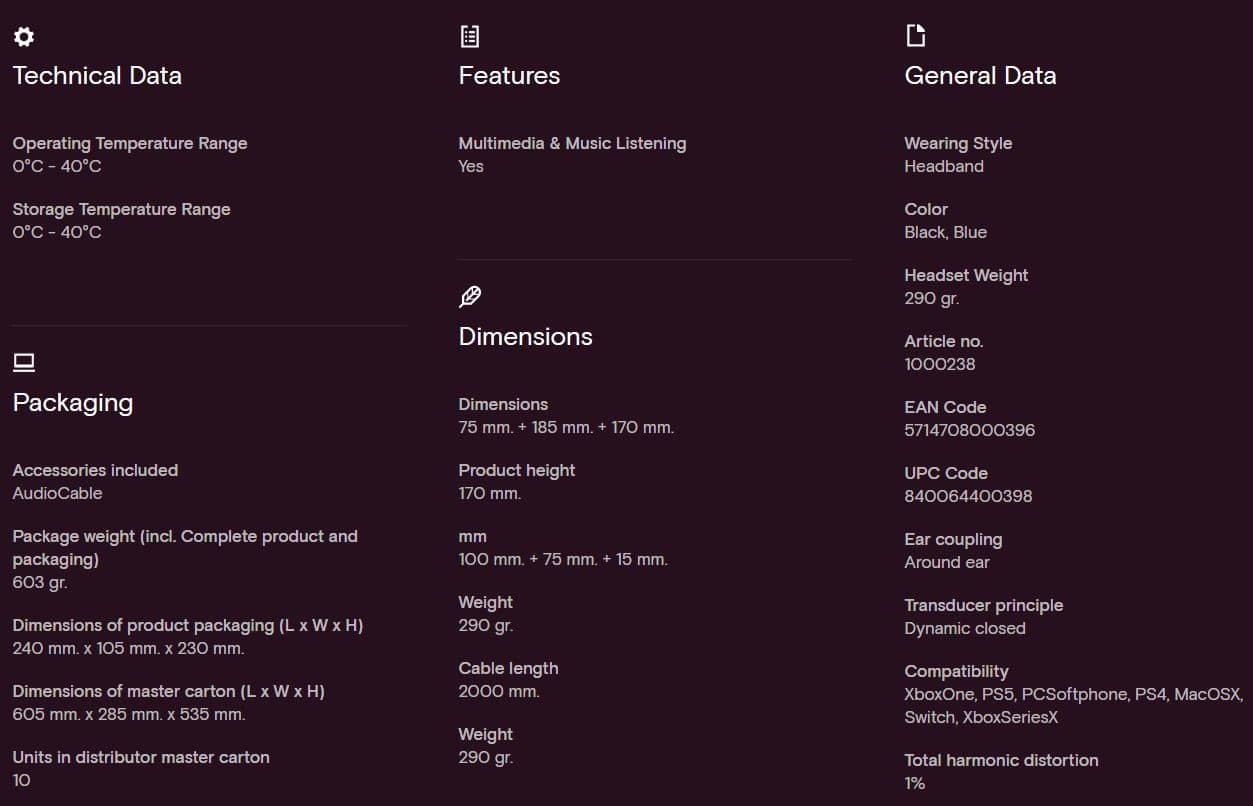This screenshot has width=1253, height=806.
Task: Click the Headset Weight label
Action: (x=966, y=275)
